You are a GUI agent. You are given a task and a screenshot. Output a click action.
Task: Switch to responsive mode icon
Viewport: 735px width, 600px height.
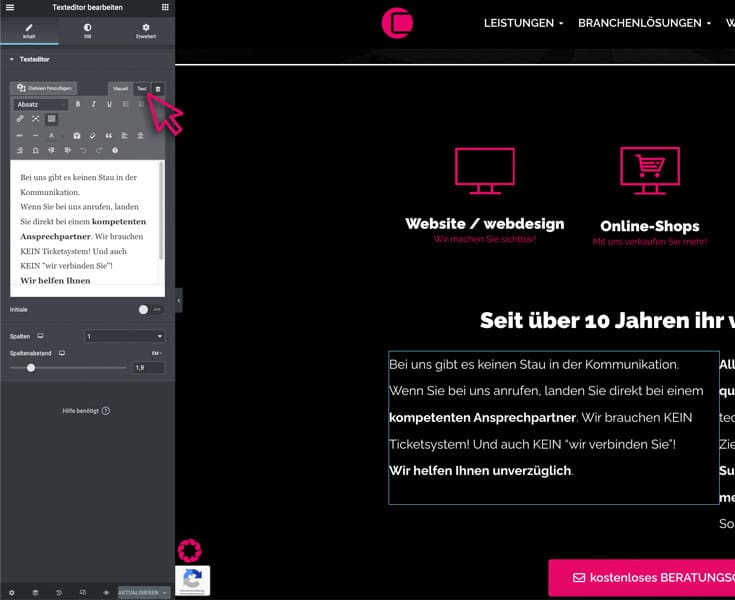(82, 592)
